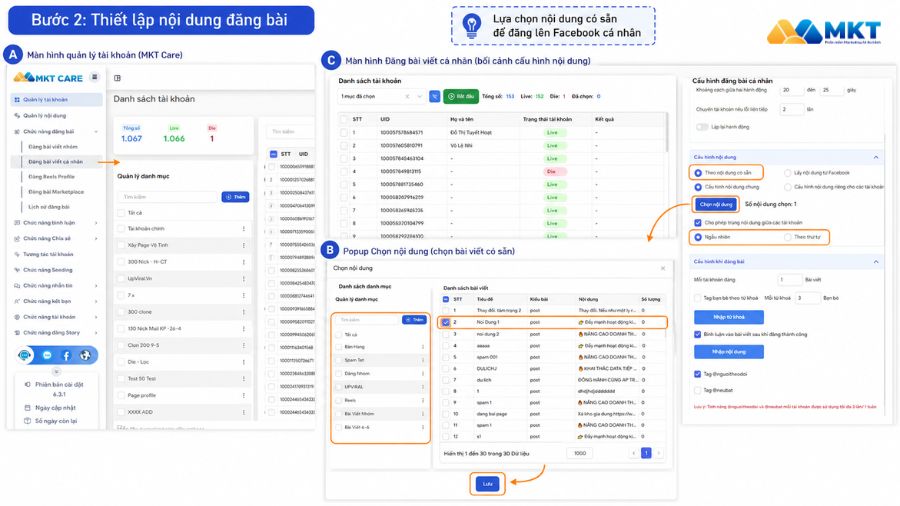This screenshot has width=900, height=506.
Task: Click page size field showing 1000 in popup
Action: pos(580,453)
